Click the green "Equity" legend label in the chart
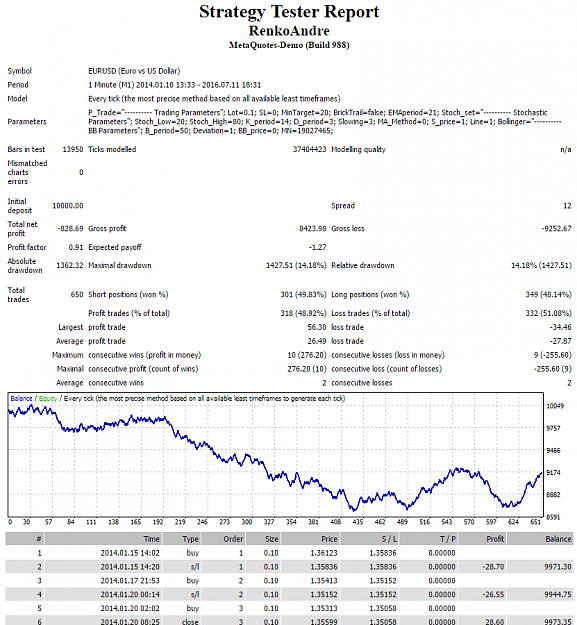The width and height of the screenshot is (577, 625). 48,399
